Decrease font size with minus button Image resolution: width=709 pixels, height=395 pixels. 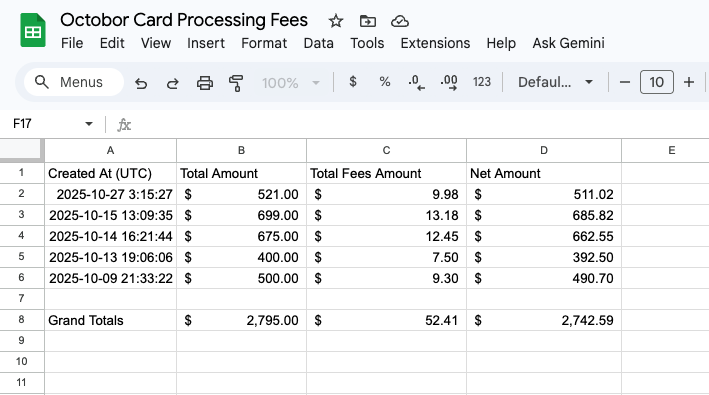coord(624,82)
